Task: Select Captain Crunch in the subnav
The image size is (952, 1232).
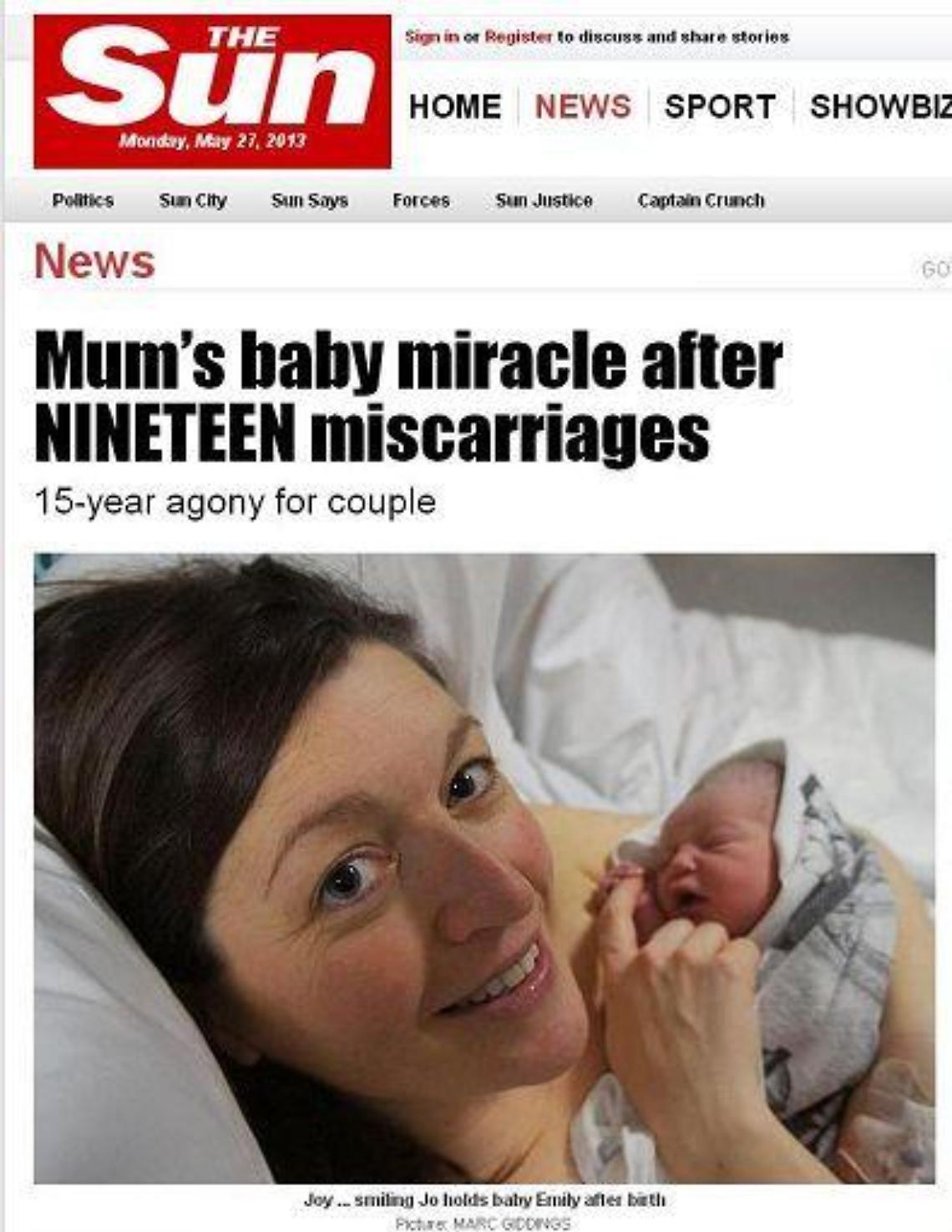Action: coord(701,200)
